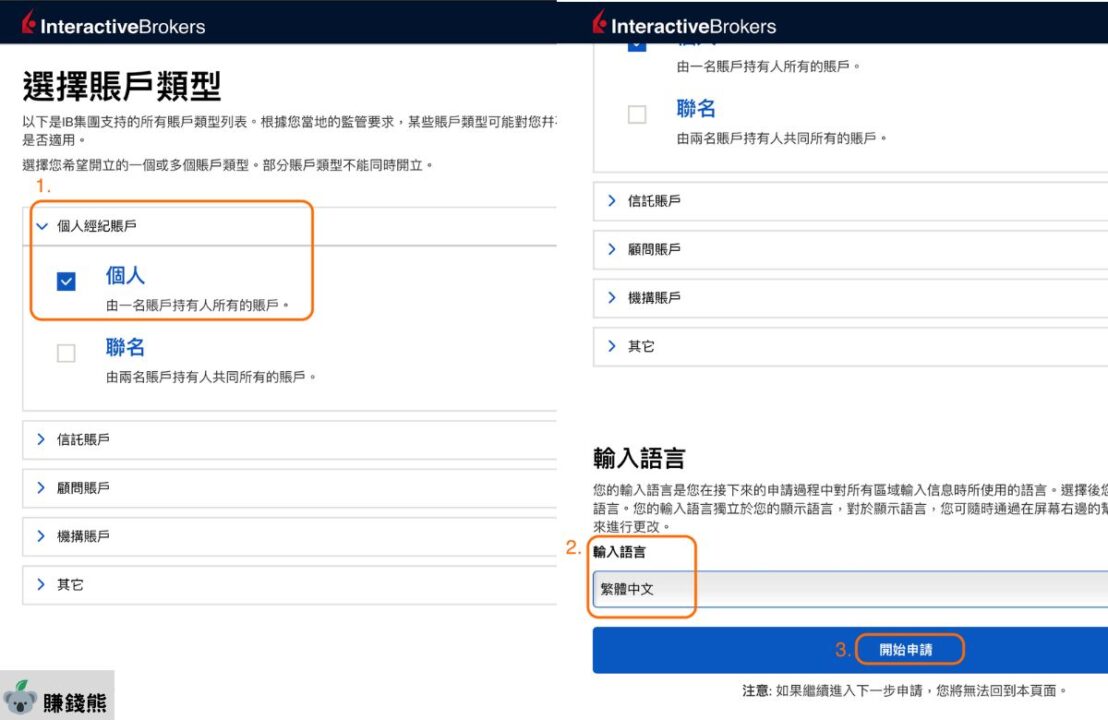Expand 其它 on the 輸入語言 page
The image size is (1108, 720).
pyautogui.click(x=851, y=346)
